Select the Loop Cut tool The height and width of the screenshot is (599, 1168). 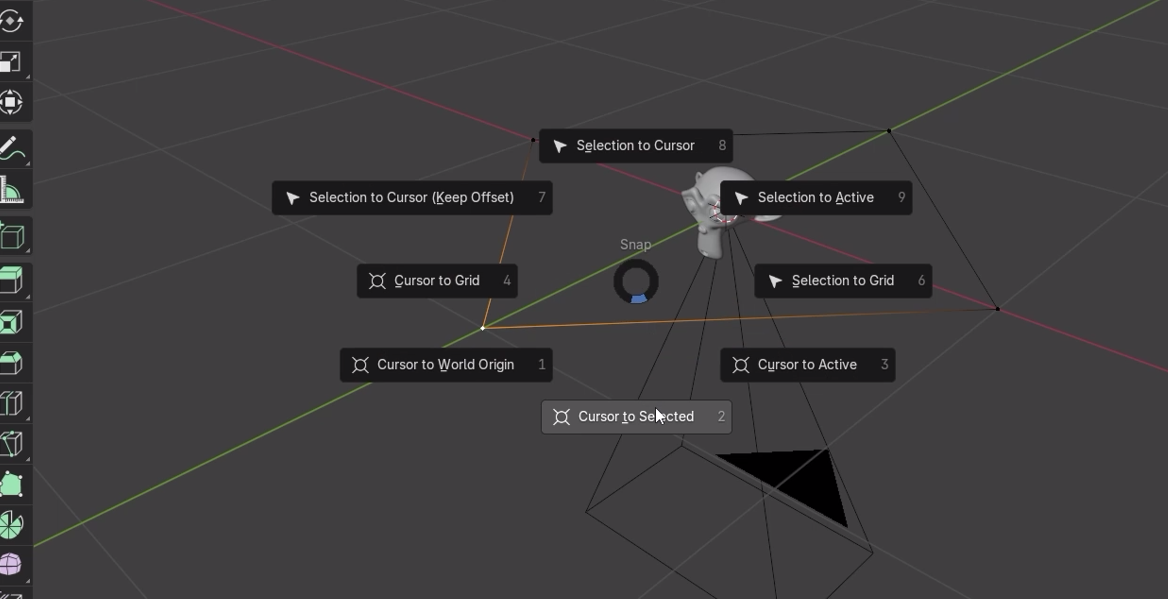coord(11,403)
